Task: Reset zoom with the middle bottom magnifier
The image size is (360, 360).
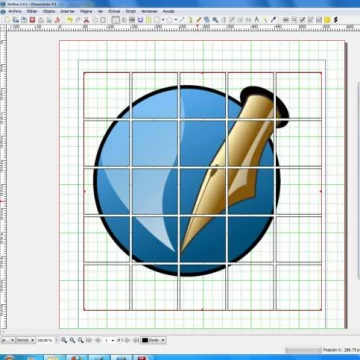Action: coord(72,340)
